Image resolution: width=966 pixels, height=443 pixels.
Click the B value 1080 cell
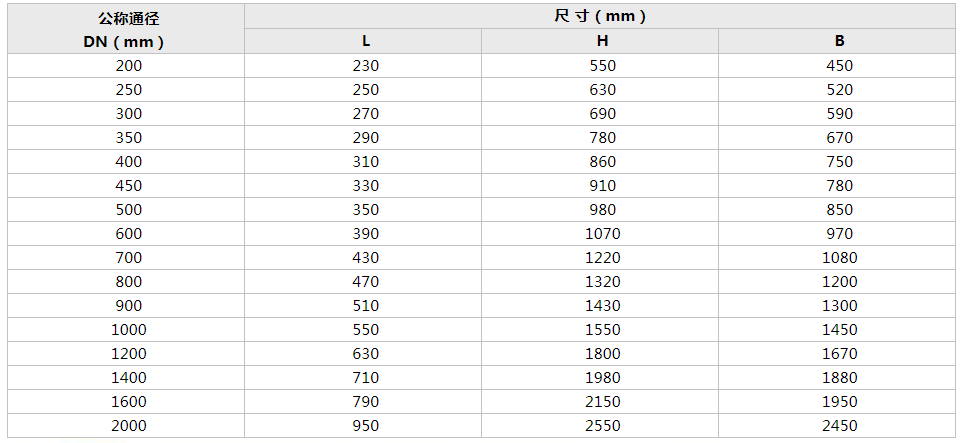click(837, 258)
